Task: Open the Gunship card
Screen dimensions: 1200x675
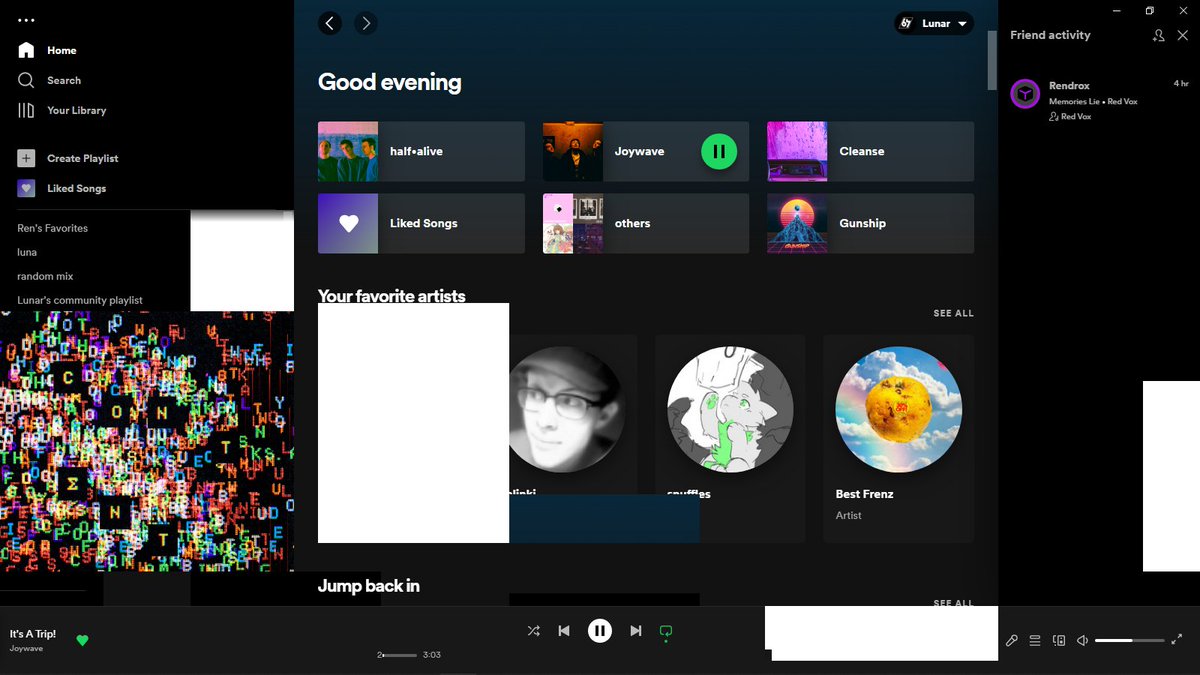Action: 870,223
